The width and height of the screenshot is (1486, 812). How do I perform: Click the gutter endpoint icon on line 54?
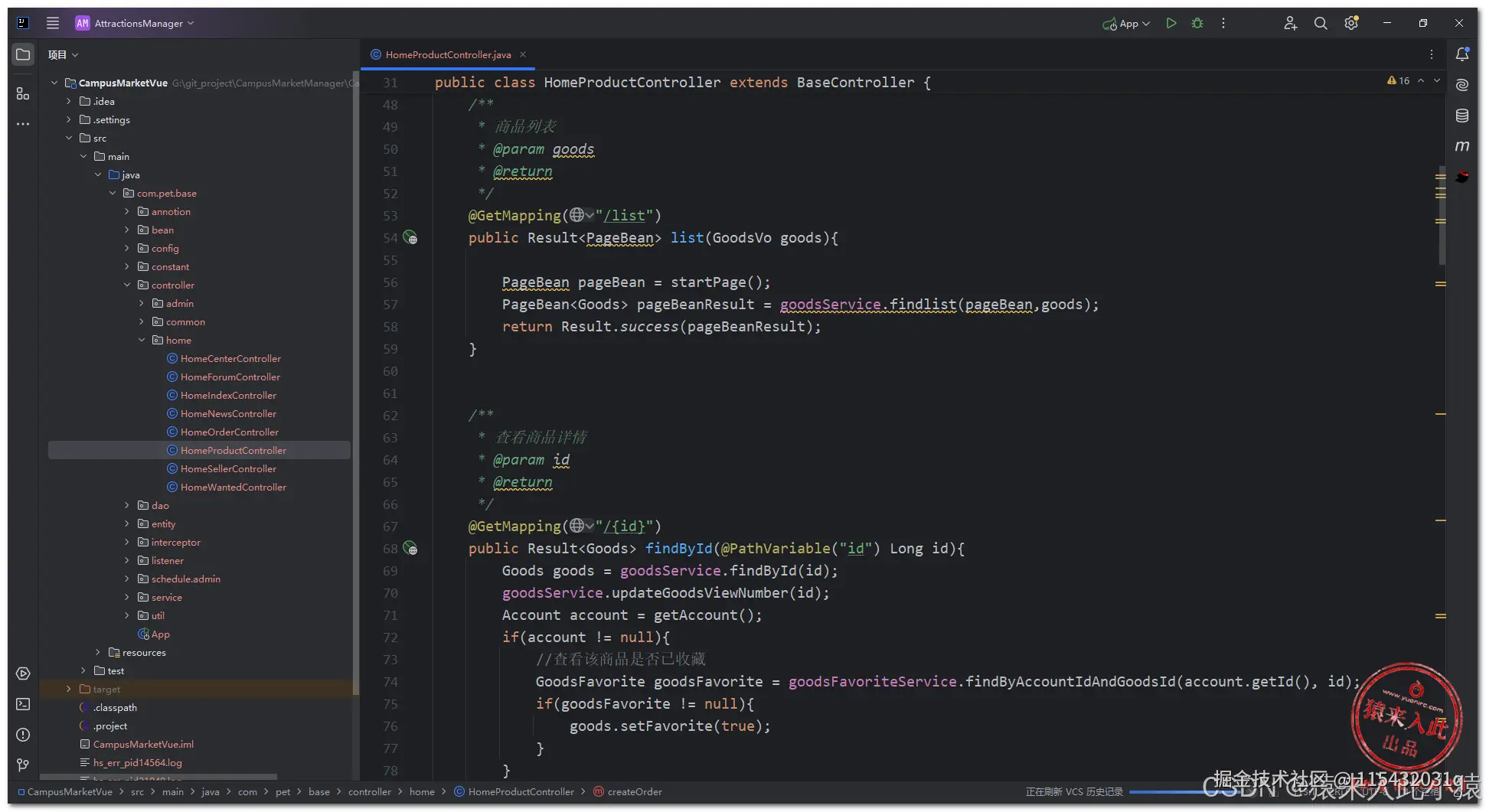tap(411, 238)
